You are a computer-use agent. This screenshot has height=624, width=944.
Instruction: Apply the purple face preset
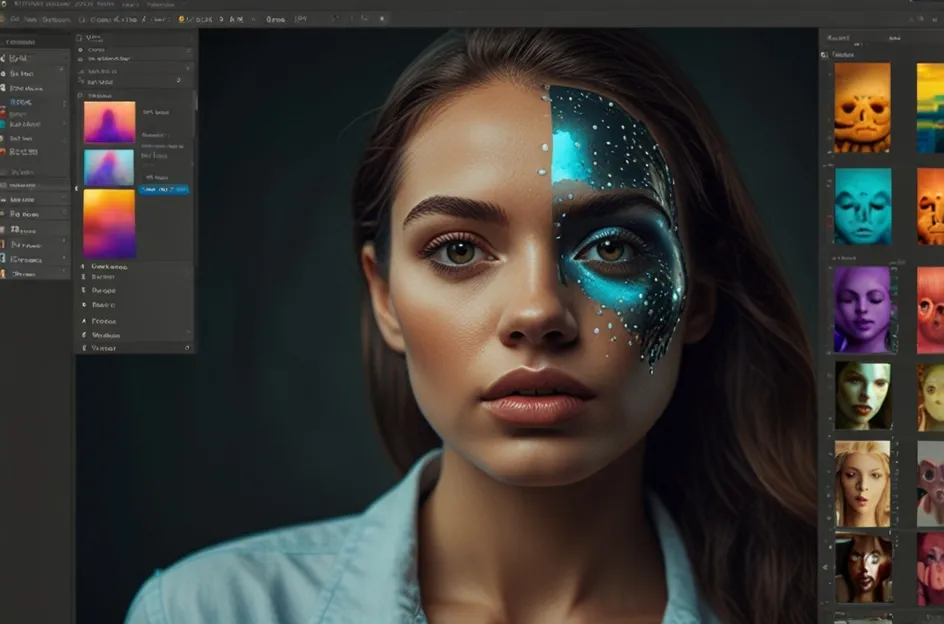coord(862,310)
